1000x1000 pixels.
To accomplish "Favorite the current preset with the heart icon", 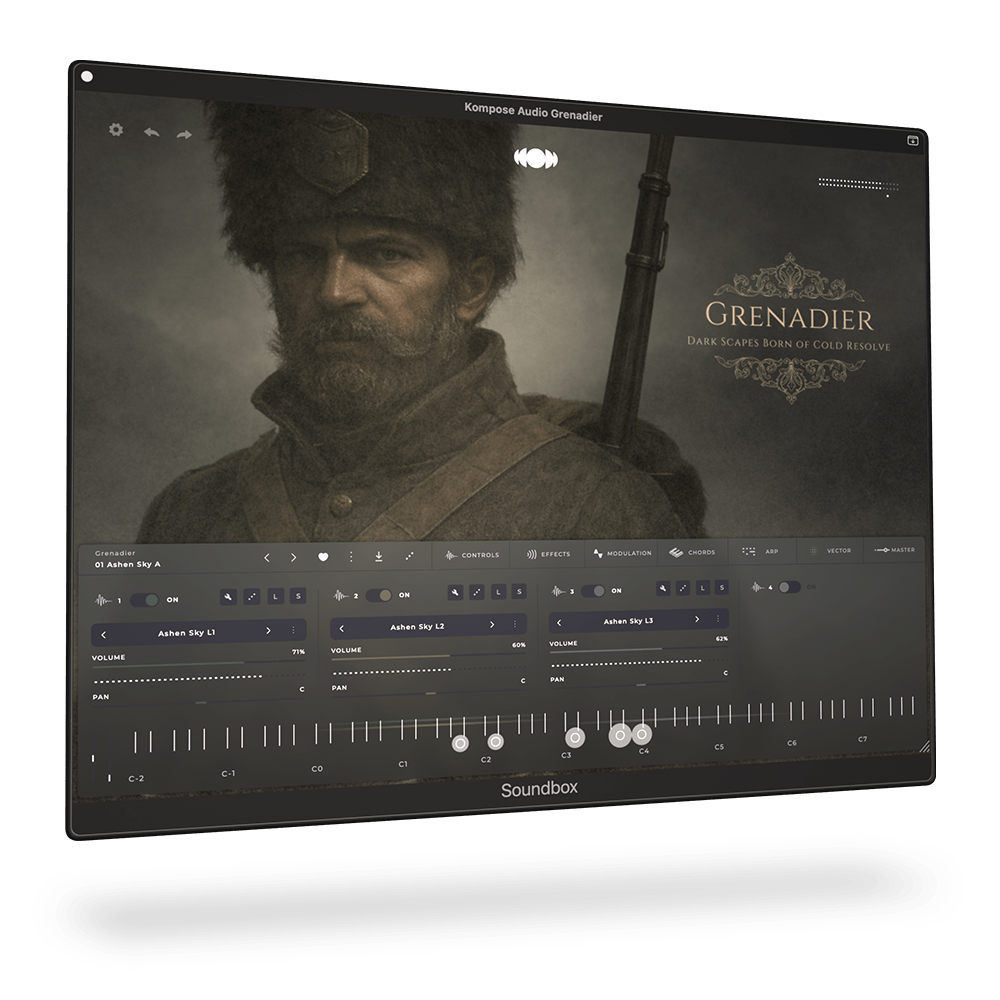I will [323, 557].
